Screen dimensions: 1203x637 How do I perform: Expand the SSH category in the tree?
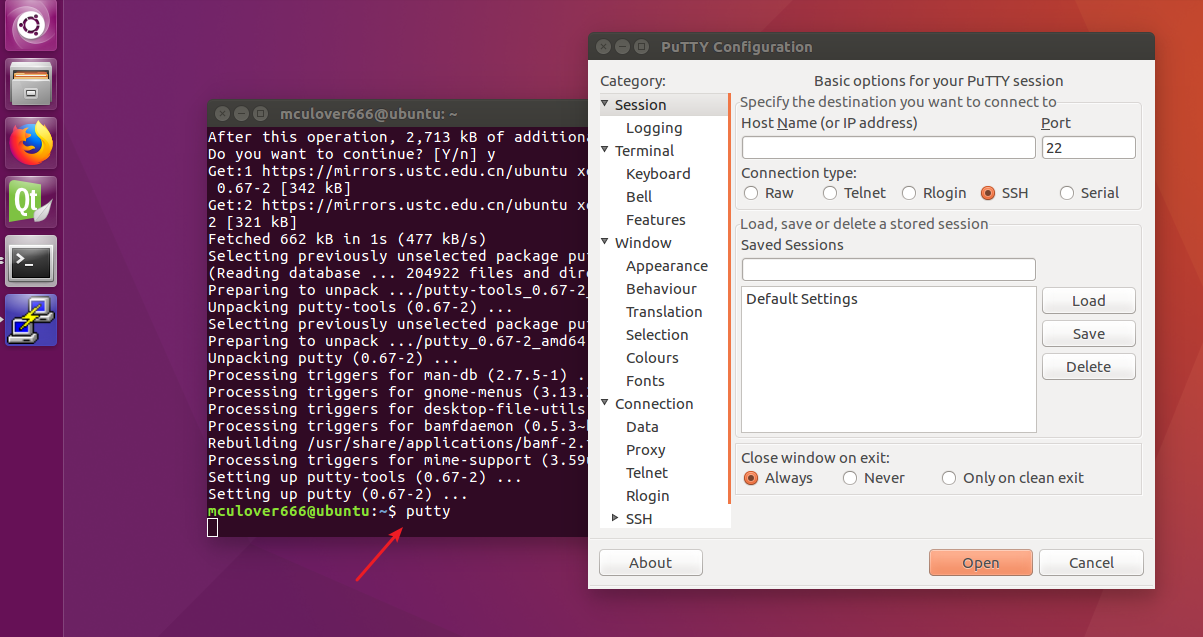point(615,518)
